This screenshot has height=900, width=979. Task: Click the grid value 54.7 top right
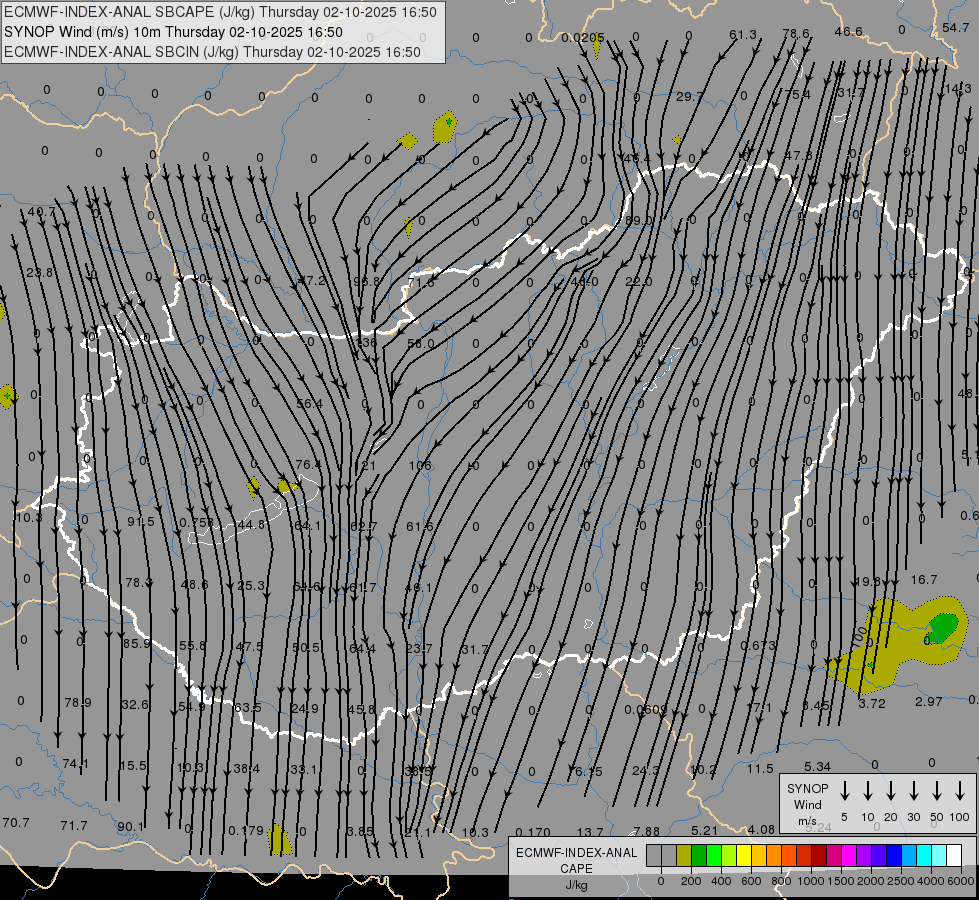[x=956, y=27]
